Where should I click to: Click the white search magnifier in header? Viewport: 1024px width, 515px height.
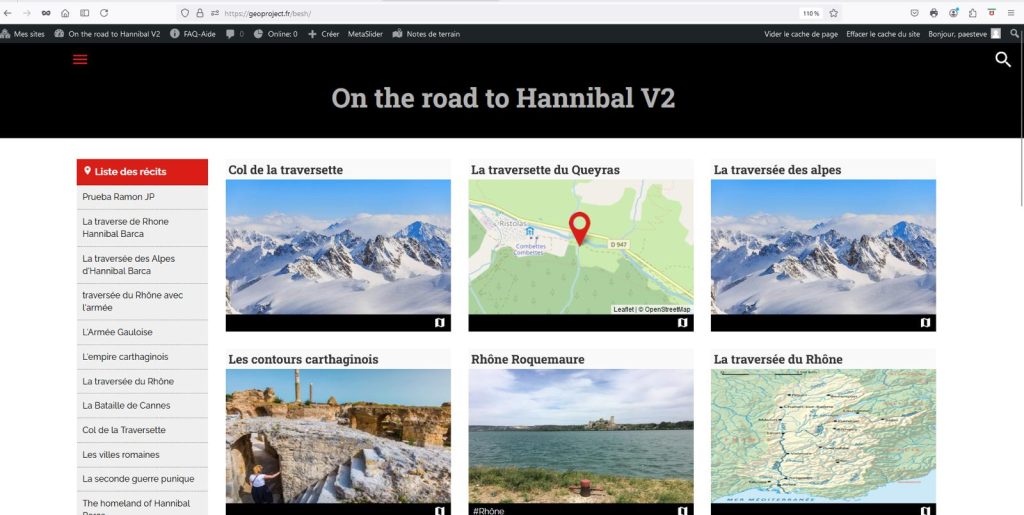coord(1003,60)
